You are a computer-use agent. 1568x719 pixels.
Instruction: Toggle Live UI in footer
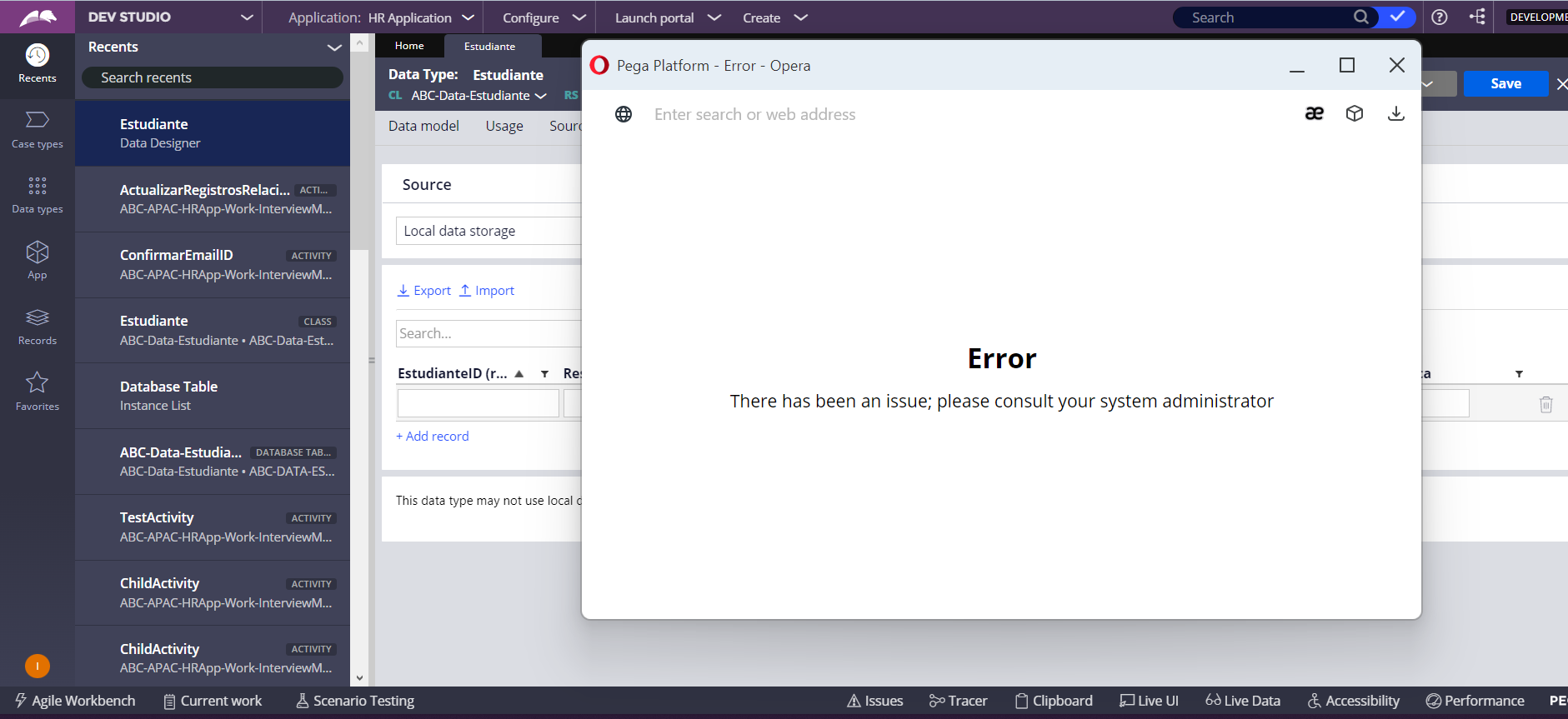tap(1149, 701)
